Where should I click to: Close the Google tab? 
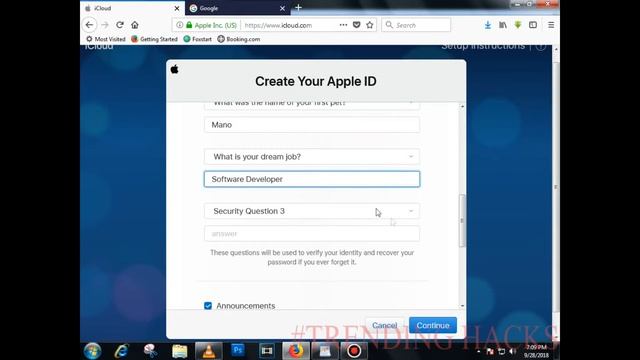tap(282, 8)
